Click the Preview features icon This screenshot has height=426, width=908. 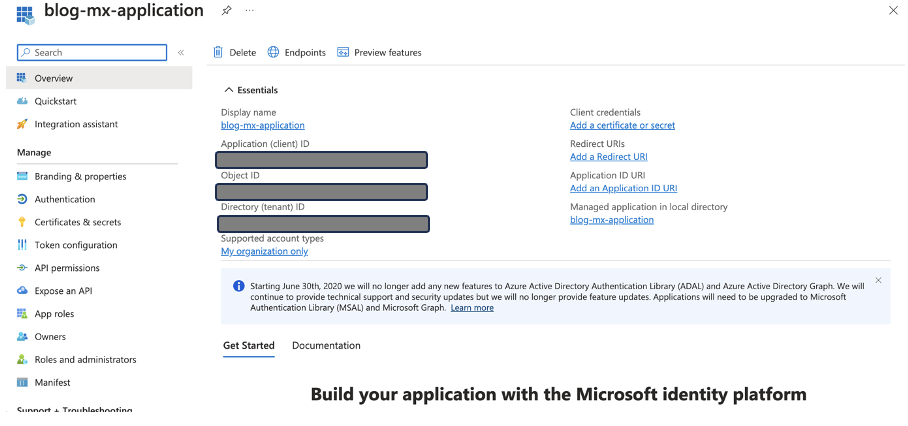click(343, 53)
